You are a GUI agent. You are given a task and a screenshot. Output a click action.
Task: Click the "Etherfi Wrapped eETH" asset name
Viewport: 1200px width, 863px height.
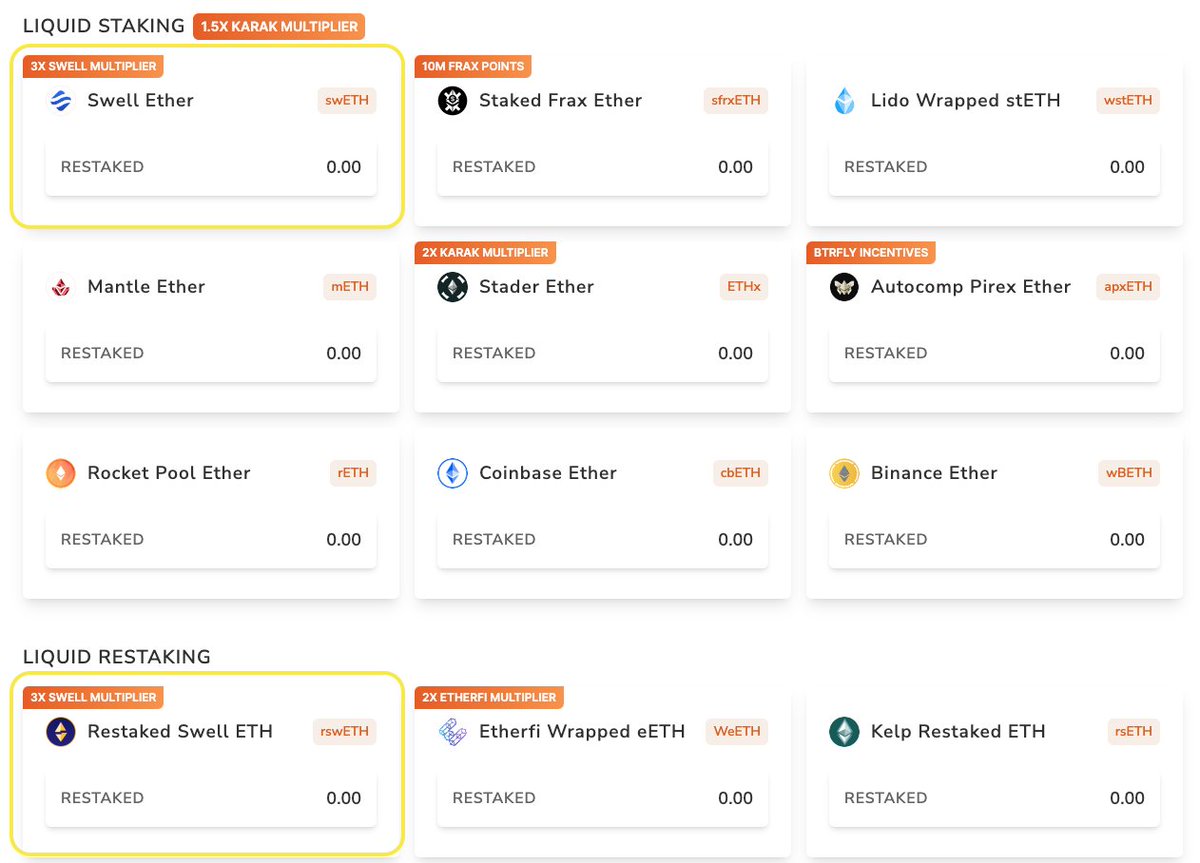pyautogui.click(x=582, y=732)
